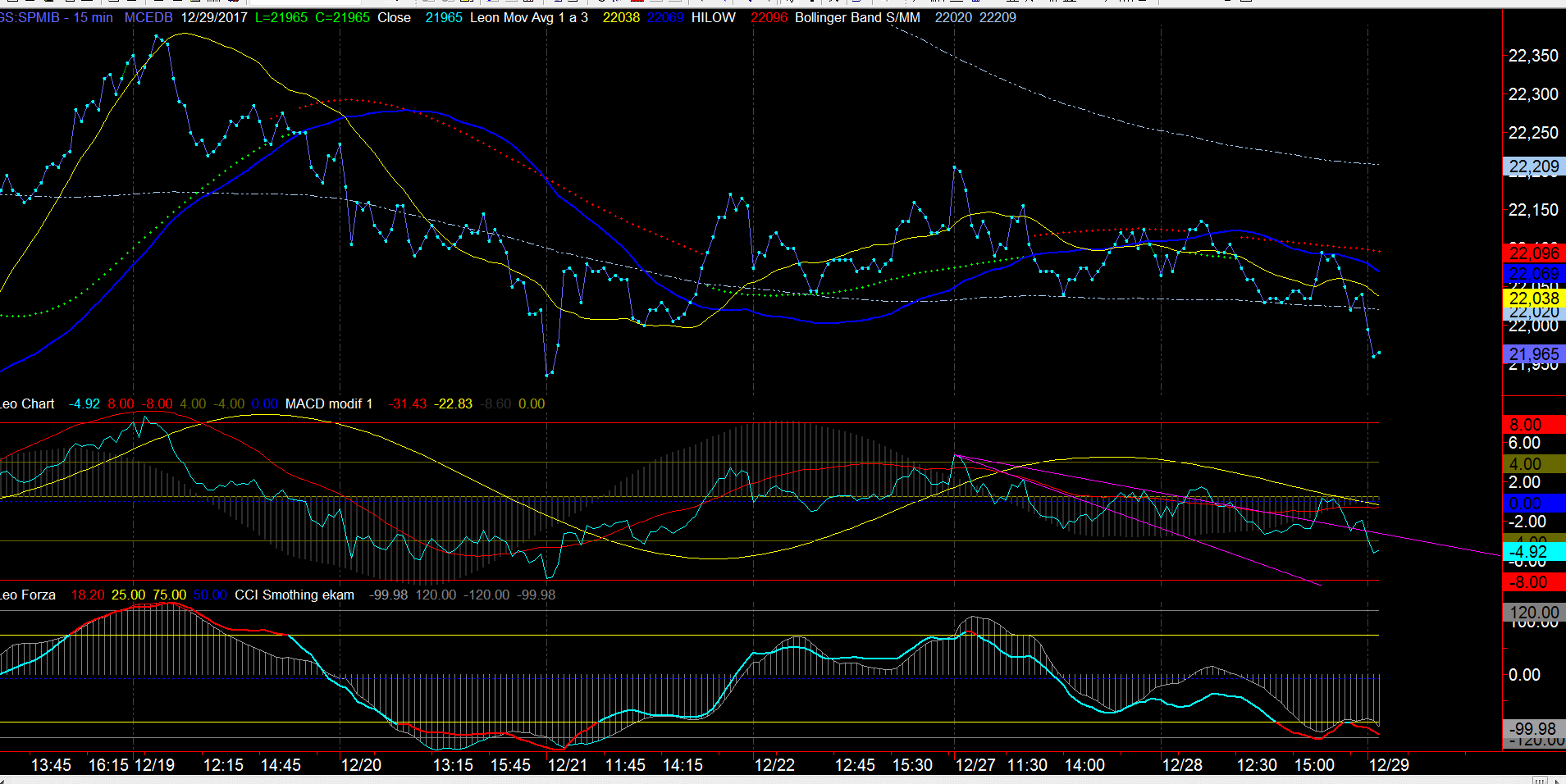Viewport: 1566px width, 784px height.
Task: Select the Leo Forza pane label
Action: (27, 595)
